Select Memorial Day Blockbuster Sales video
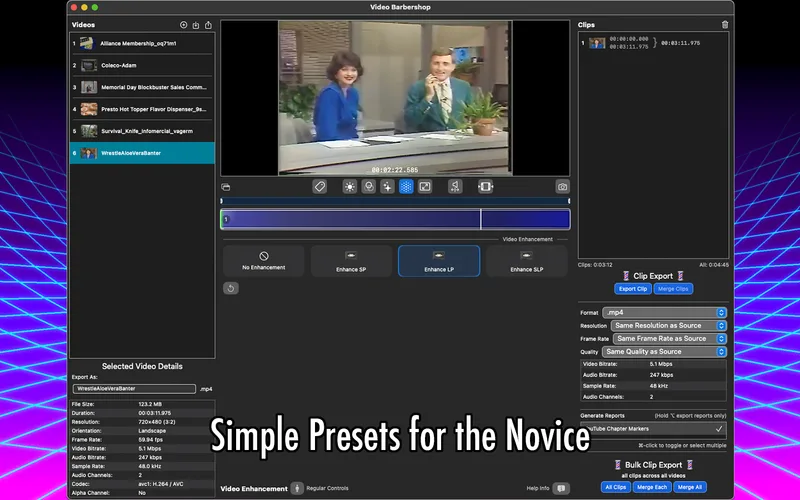 coord(142,87)
